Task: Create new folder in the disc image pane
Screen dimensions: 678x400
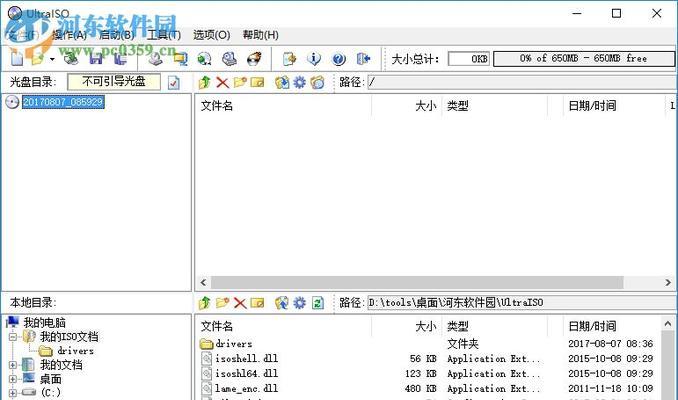Action: point(240,82)
